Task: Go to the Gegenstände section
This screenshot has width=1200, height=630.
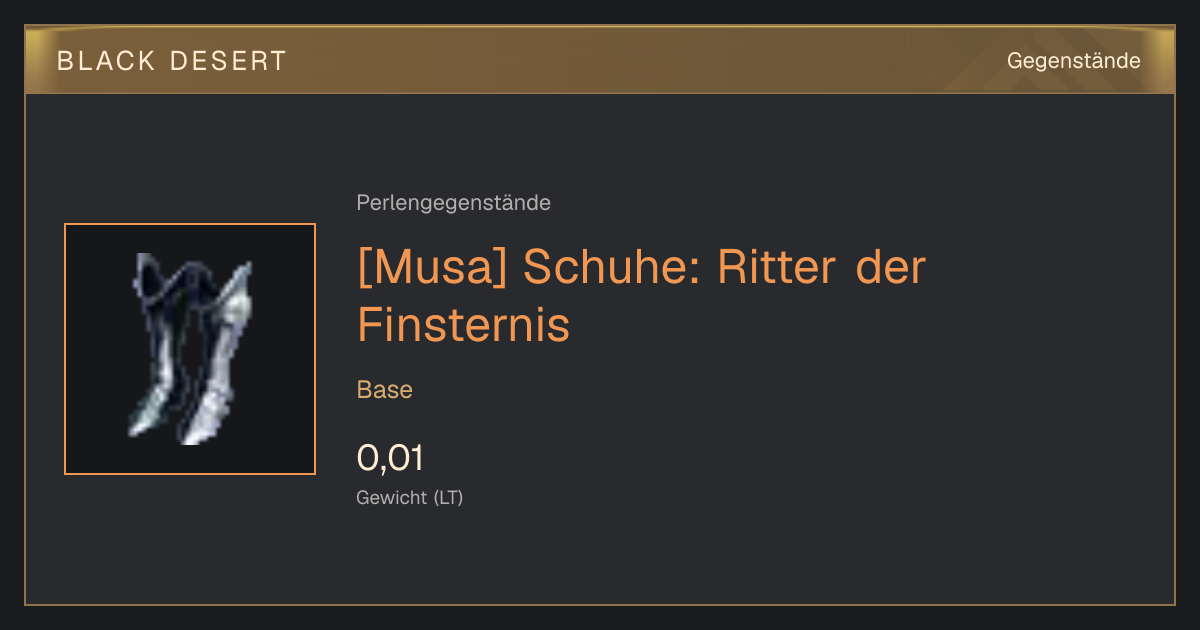Action: tap(1073, 61)
